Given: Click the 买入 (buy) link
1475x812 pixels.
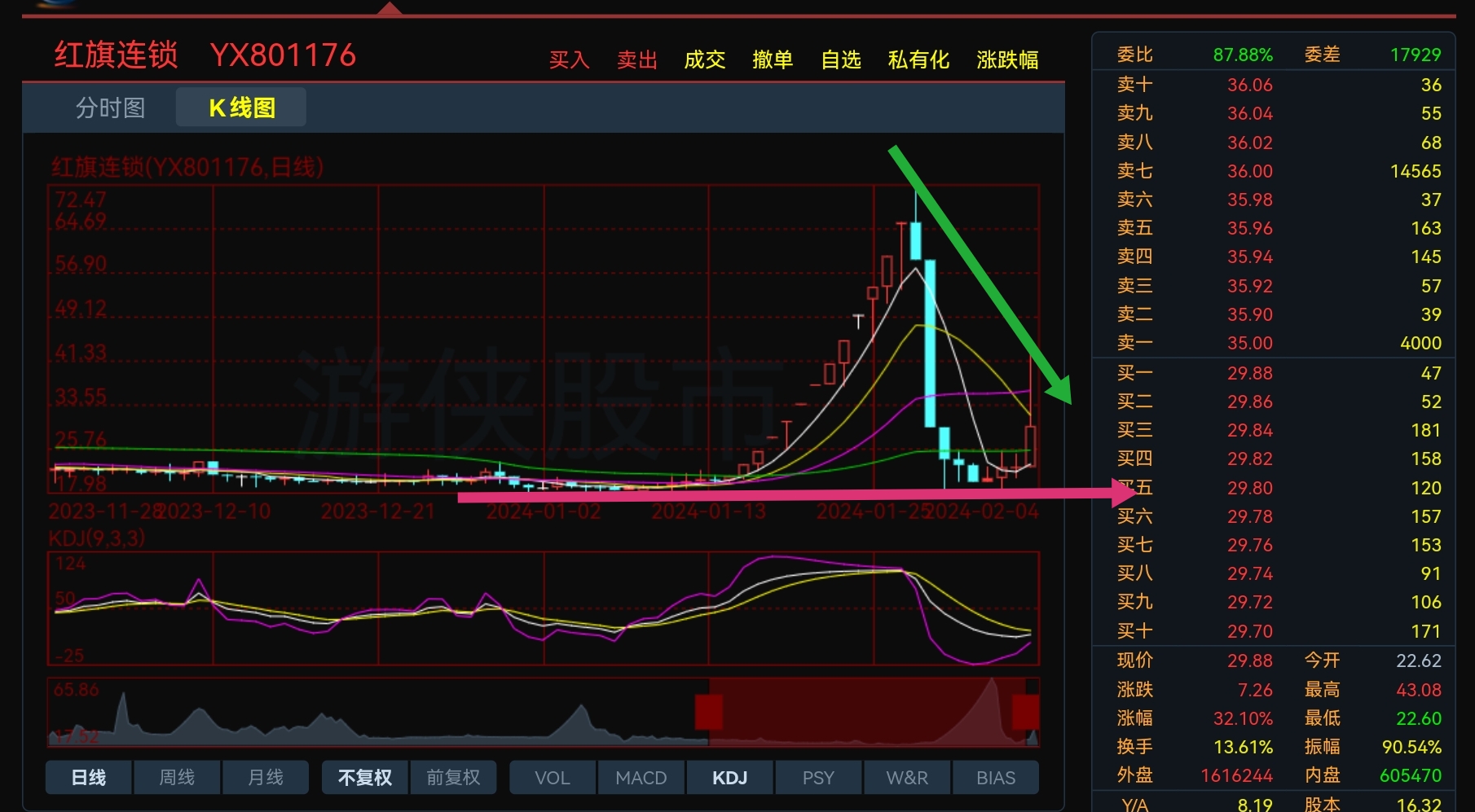Looking at the screenshot, I should click(569, 59).
